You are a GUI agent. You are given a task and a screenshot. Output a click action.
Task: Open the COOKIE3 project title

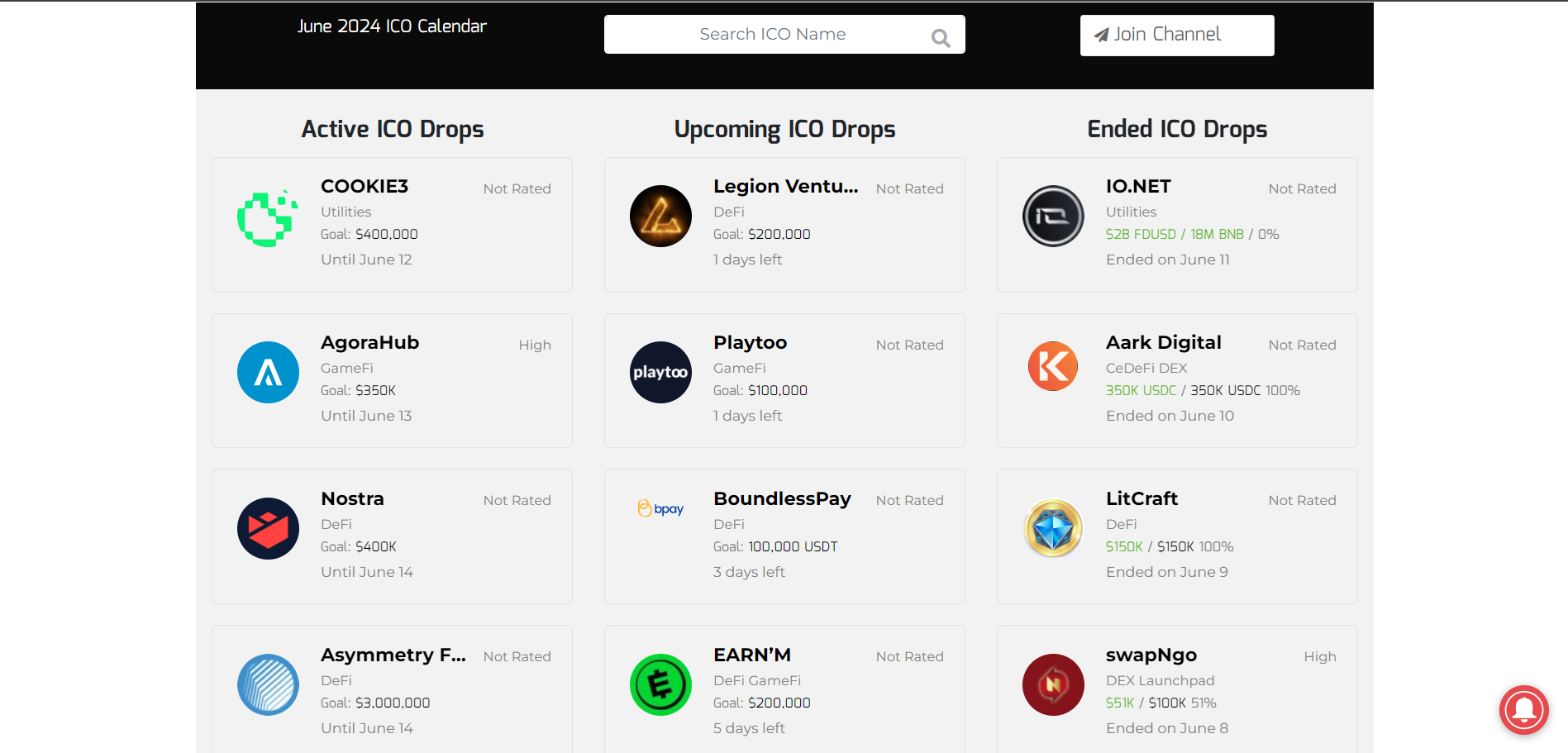click(365, 186)
